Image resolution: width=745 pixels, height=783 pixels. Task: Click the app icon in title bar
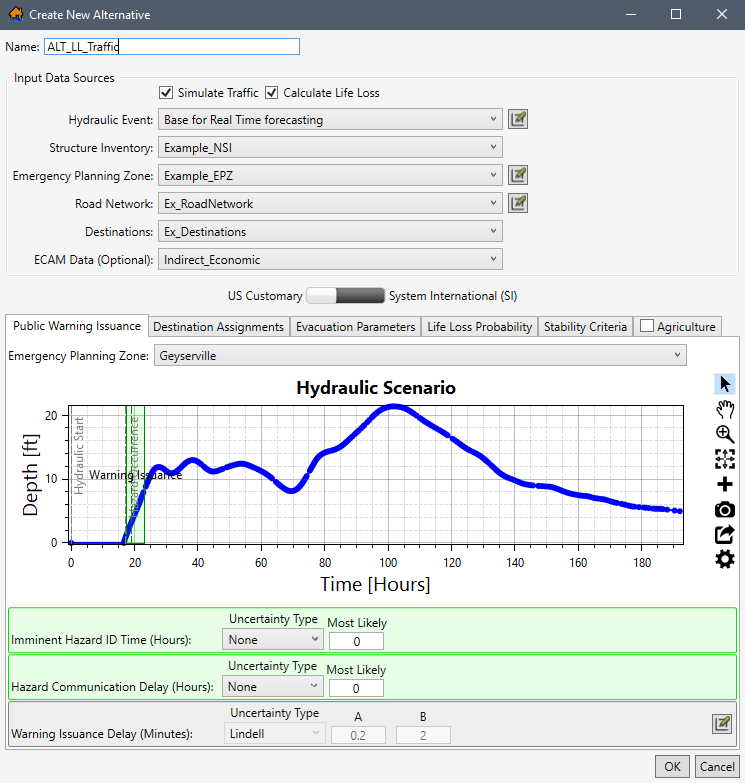[x=15, y=14]
